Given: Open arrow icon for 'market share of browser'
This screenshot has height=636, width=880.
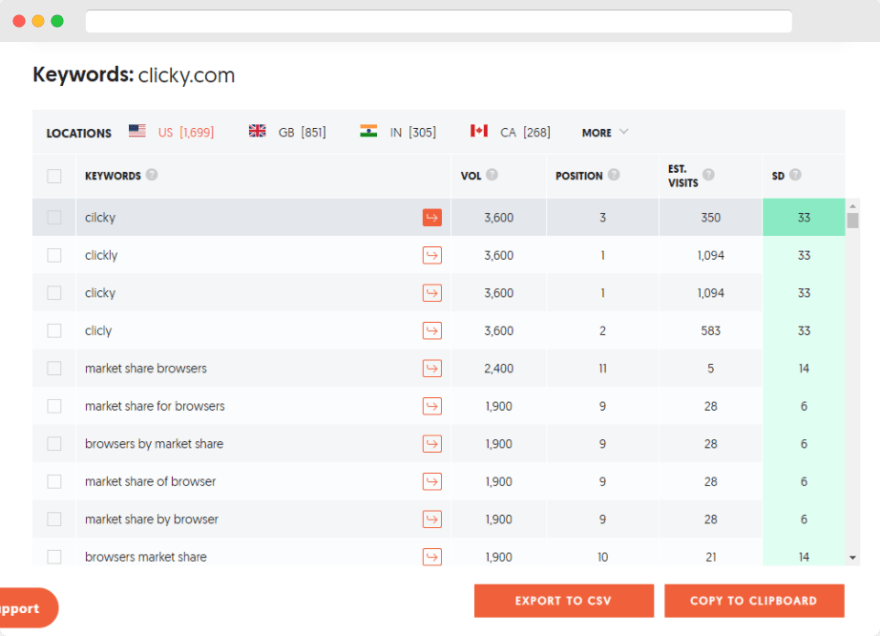Looking at the screenshot, I should tap(432, 482).
